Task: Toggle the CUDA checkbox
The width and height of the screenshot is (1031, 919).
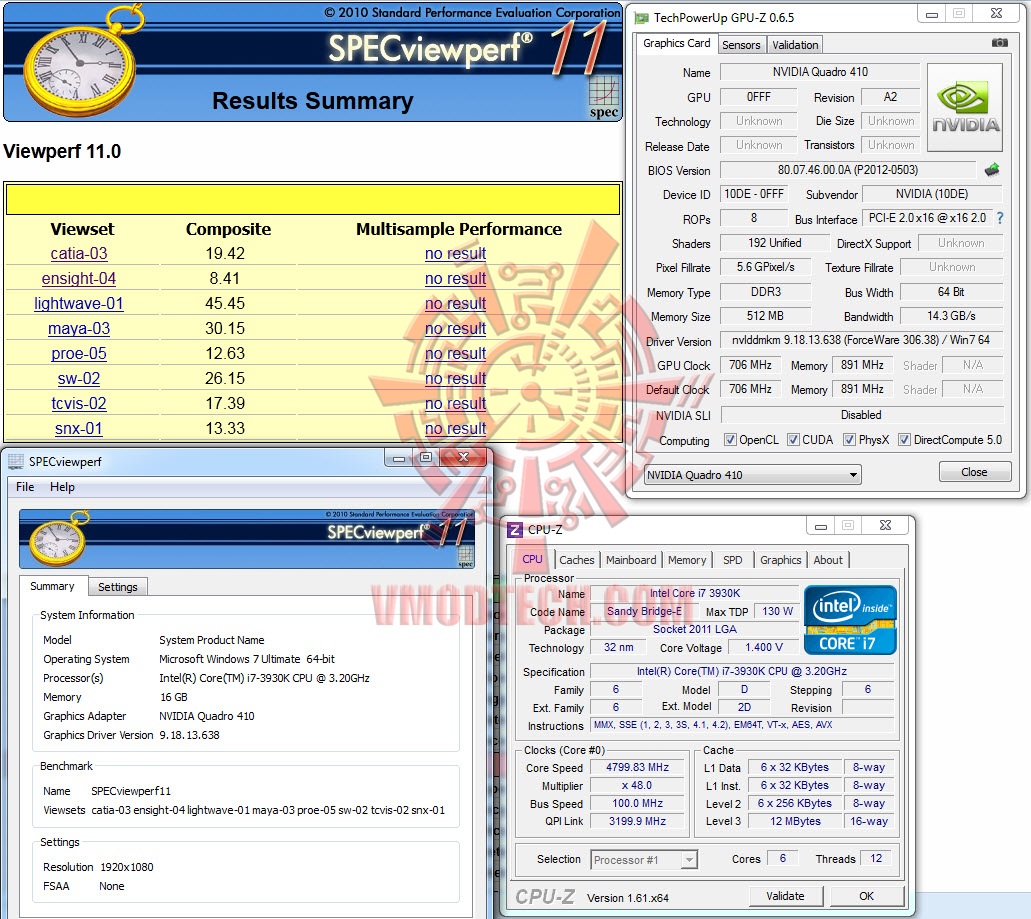Action: click(793, 440)
